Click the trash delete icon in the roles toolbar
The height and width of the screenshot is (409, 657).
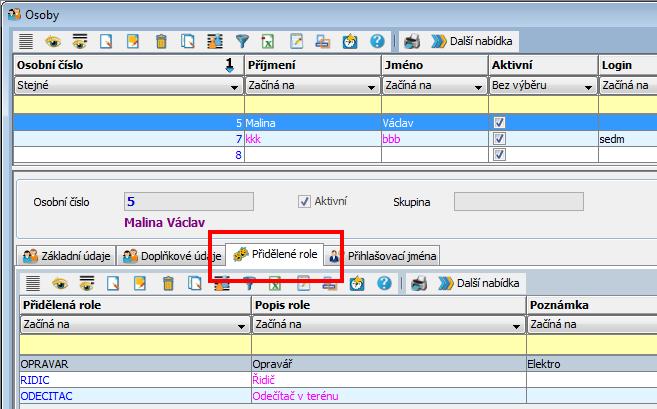tap(167, 284)
